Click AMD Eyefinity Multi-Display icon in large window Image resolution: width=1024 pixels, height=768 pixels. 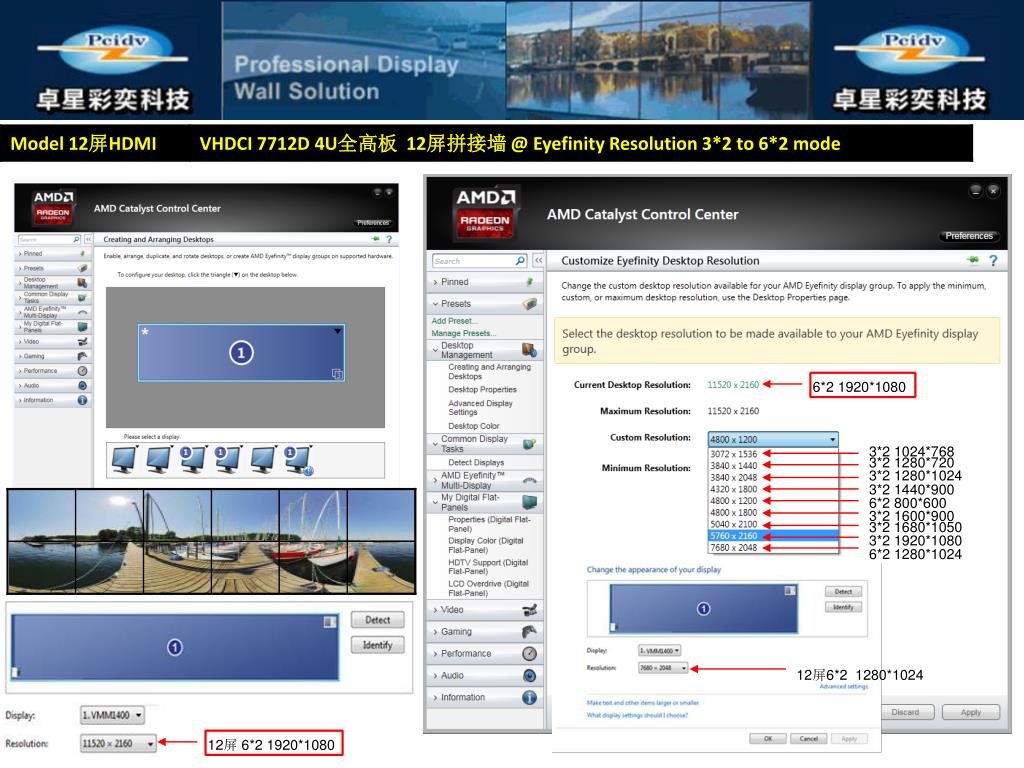[x=530, y=481]
